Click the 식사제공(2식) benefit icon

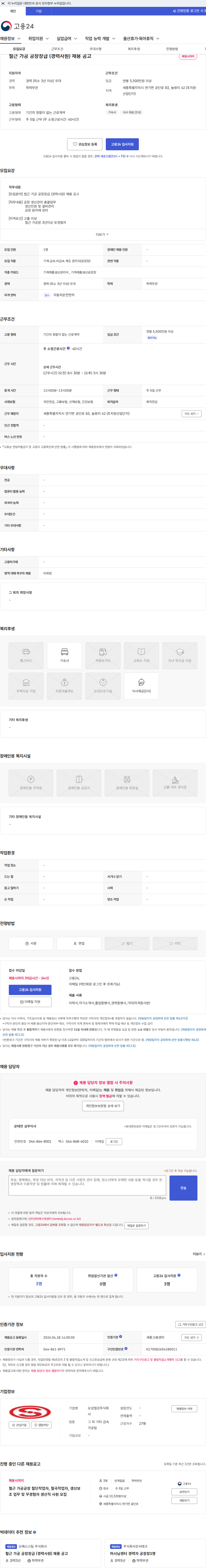point(141,686)
